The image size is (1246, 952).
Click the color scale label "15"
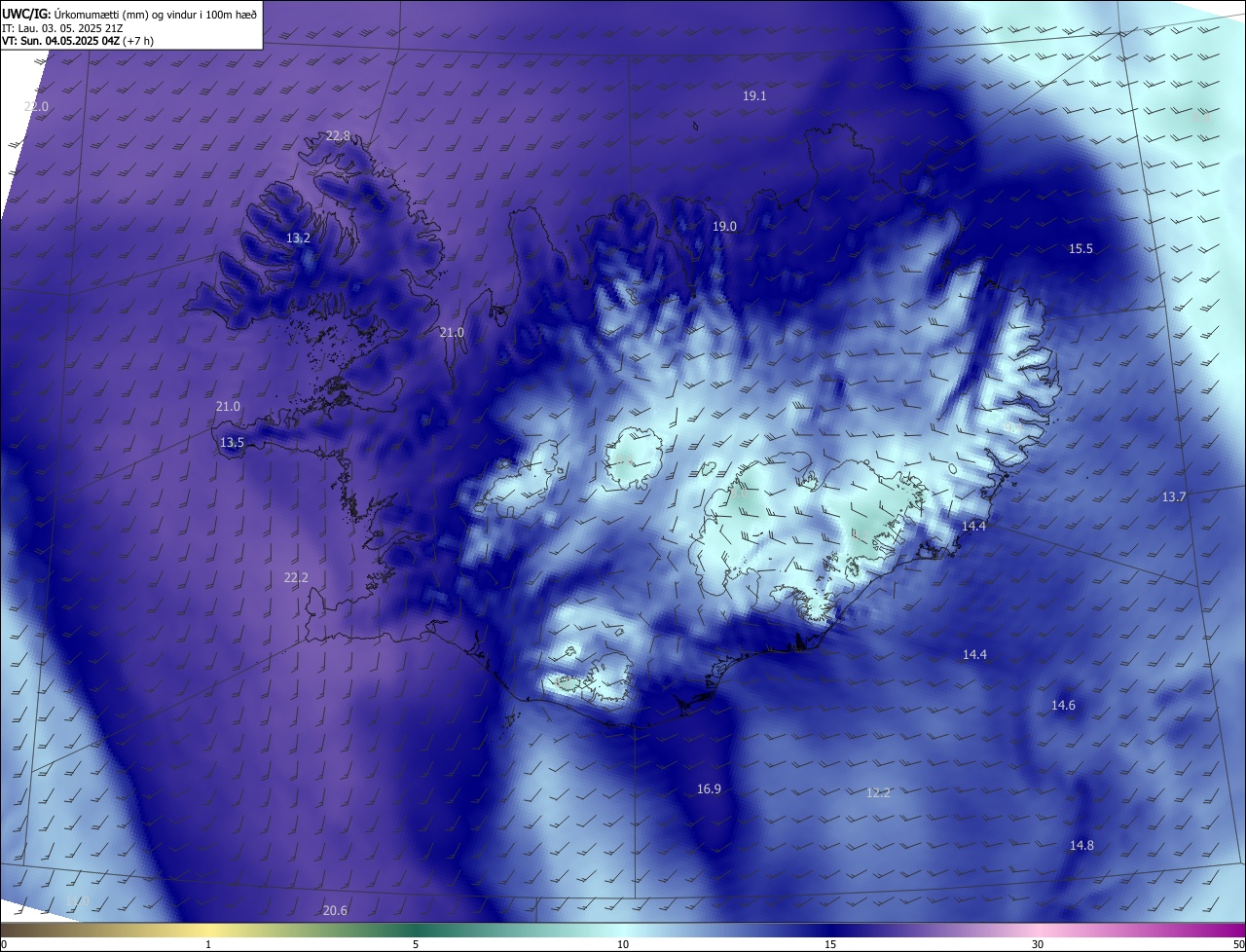(x=830, y=944)
